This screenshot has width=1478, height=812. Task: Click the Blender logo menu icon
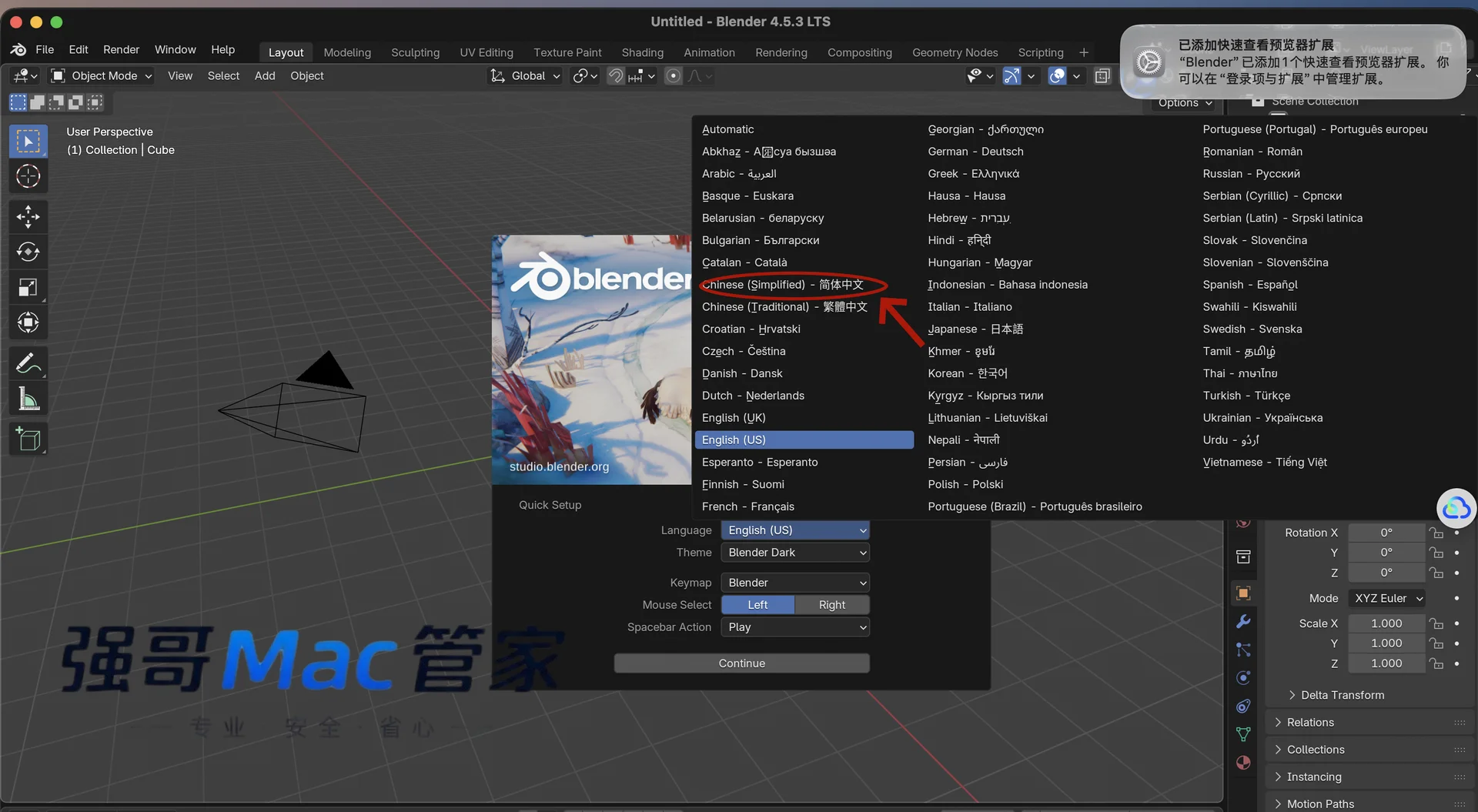(x=18, y=49)
